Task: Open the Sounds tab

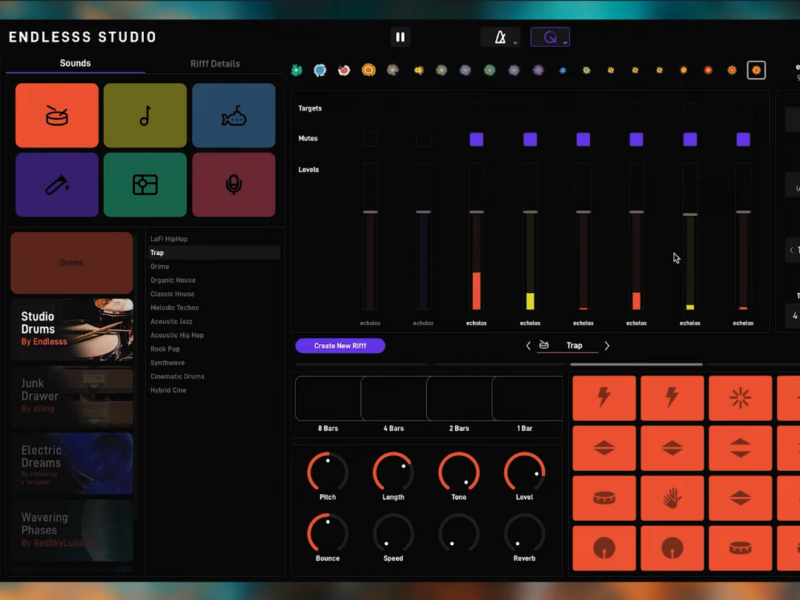Action: click(x=75, y=64)
